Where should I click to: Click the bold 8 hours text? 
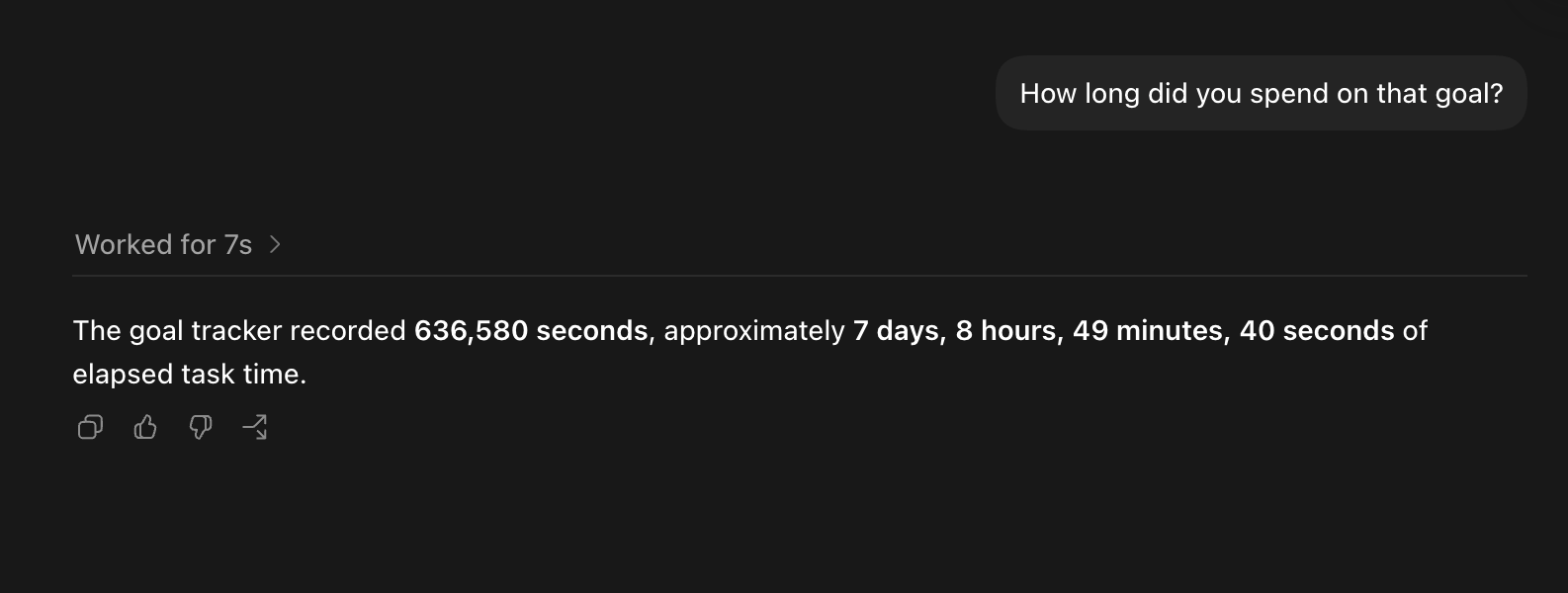tap(1005, 330)
